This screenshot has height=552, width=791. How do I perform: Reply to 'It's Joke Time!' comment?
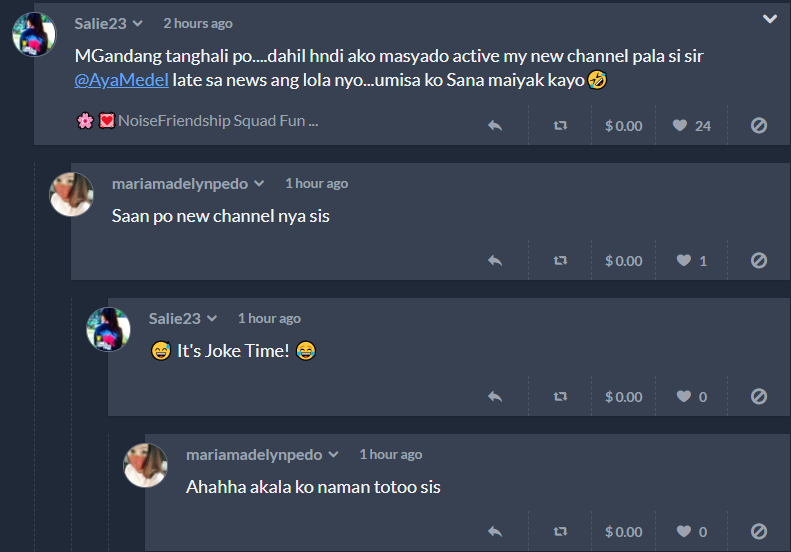(x=495, y=397)
